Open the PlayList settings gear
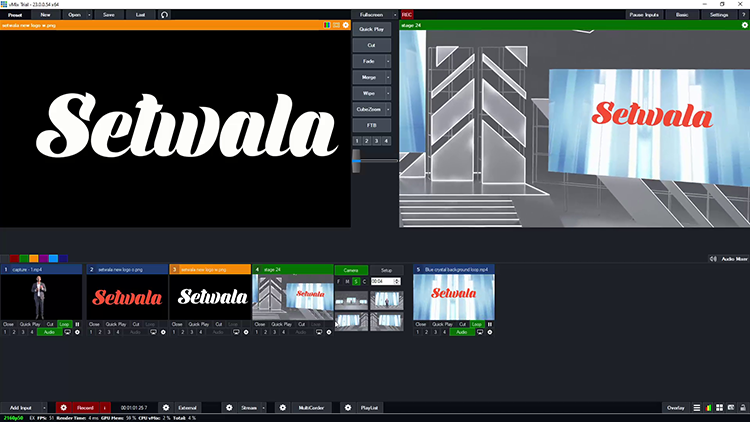750x422 pixels. coord(347,408)
